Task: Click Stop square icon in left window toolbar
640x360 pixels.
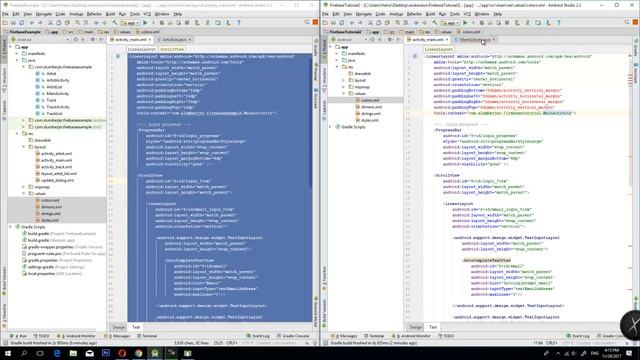Action: click(187, 23)
